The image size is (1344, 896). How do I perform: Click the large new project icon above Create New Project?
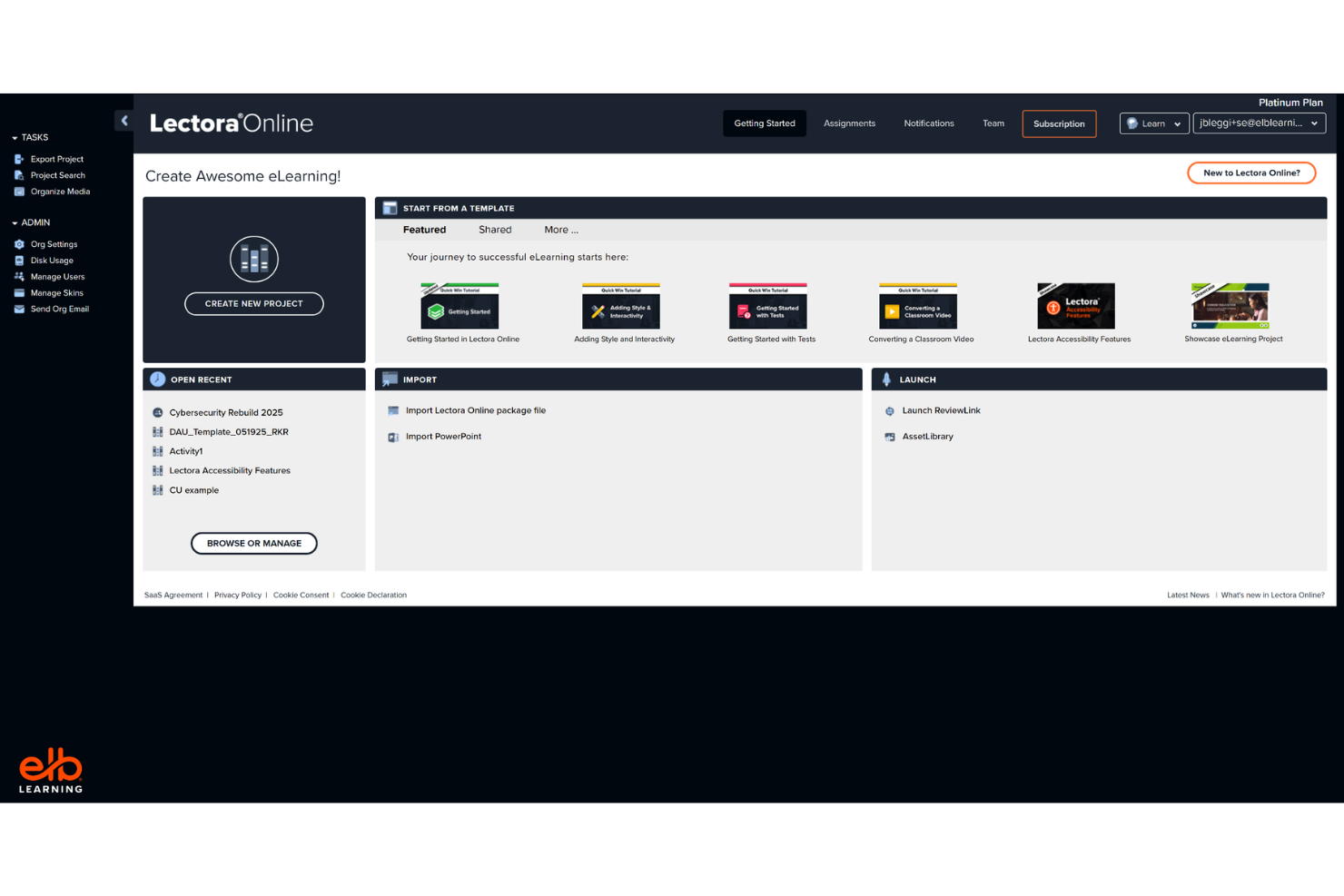coord(254,260)
